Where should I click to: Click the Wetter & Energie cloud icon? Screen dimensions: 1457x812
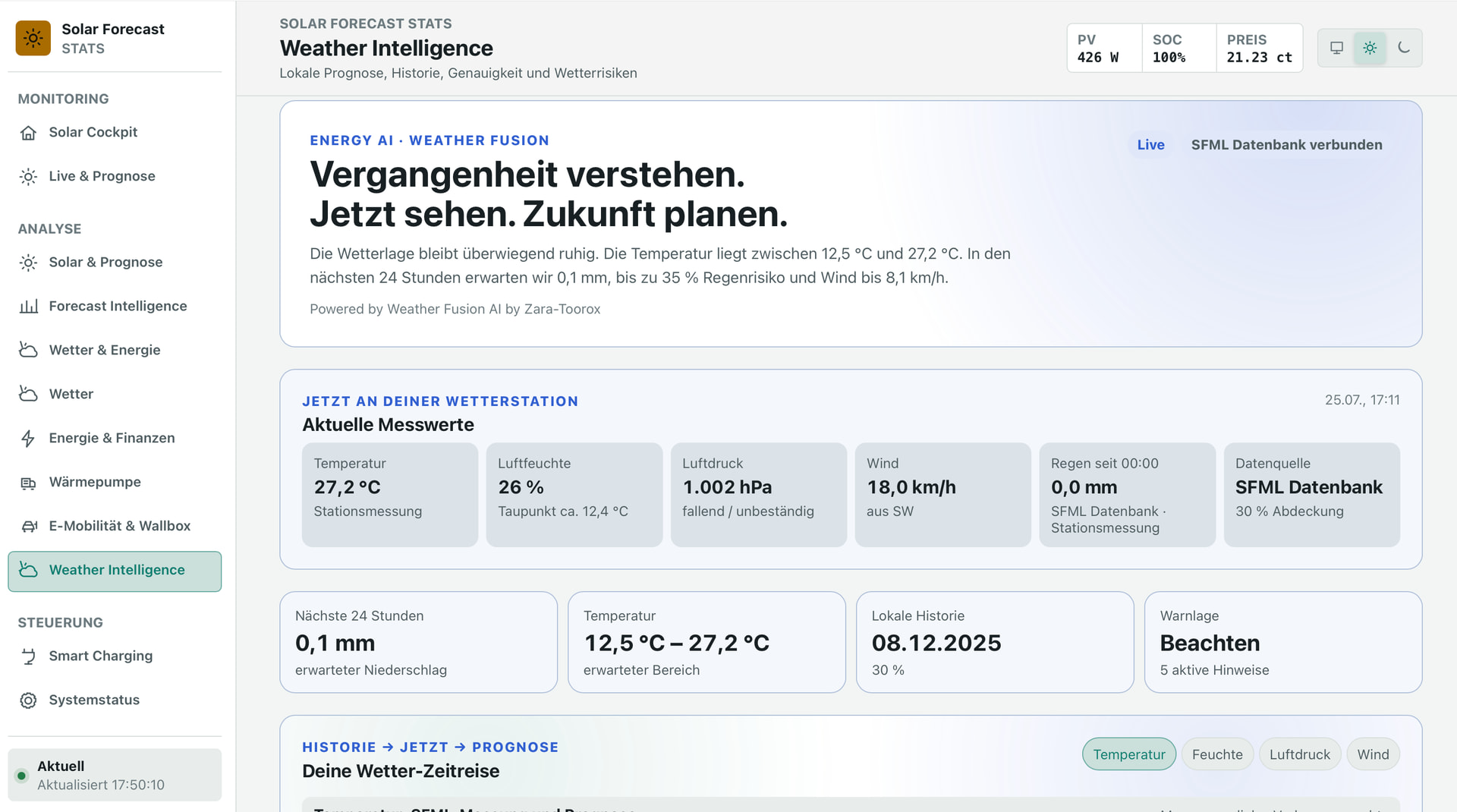tap(28, 351)
